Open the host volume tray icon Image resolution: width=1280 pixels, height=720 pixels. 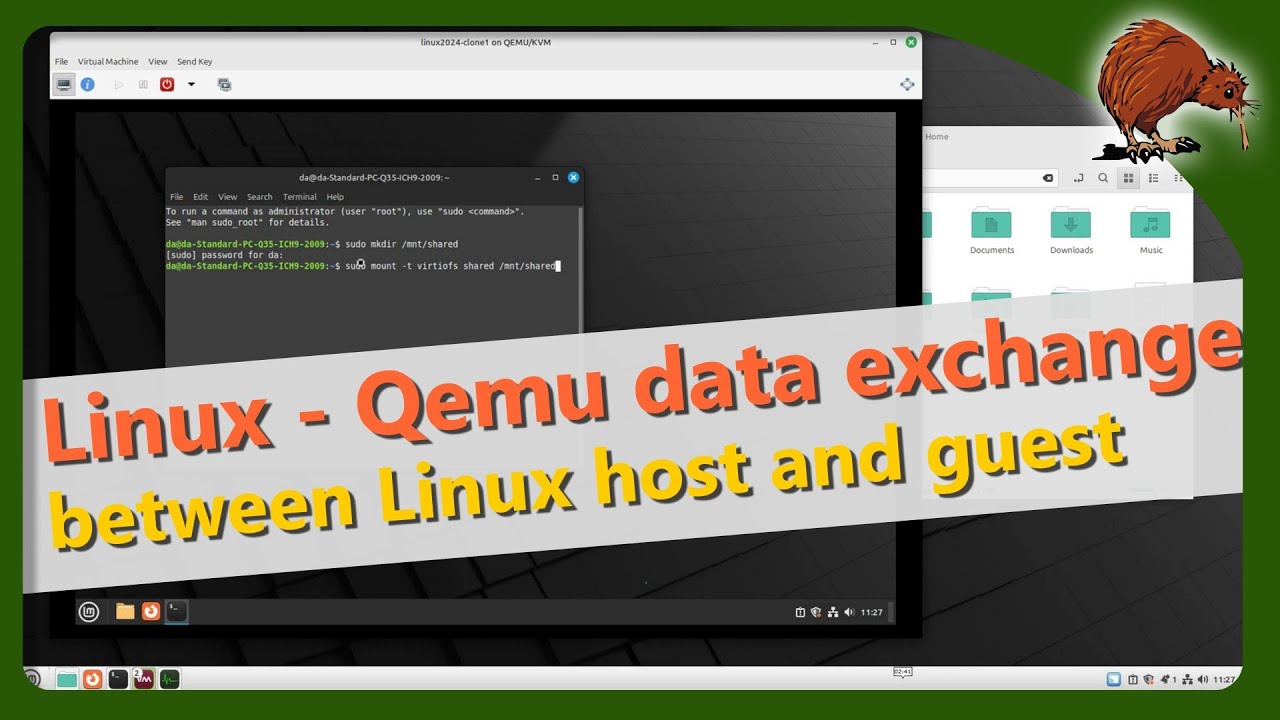coord(1202,680)
